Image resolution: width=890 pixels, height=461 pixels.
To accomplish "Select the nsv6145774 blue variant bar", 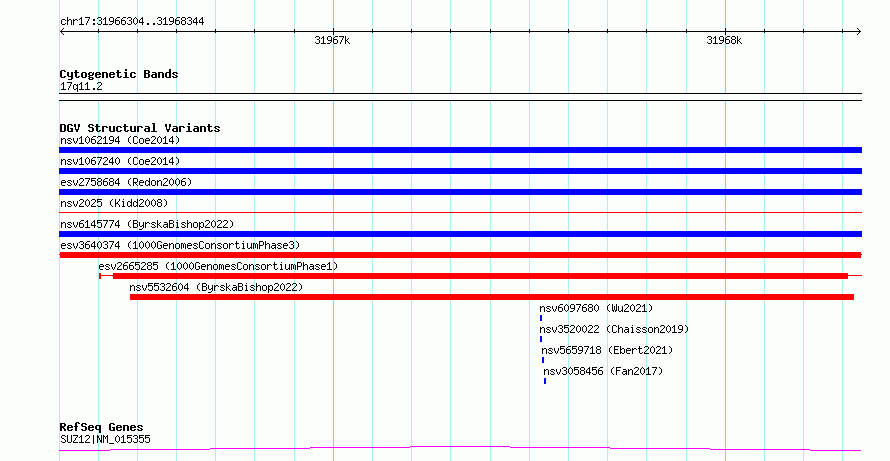I will (460, 234).
